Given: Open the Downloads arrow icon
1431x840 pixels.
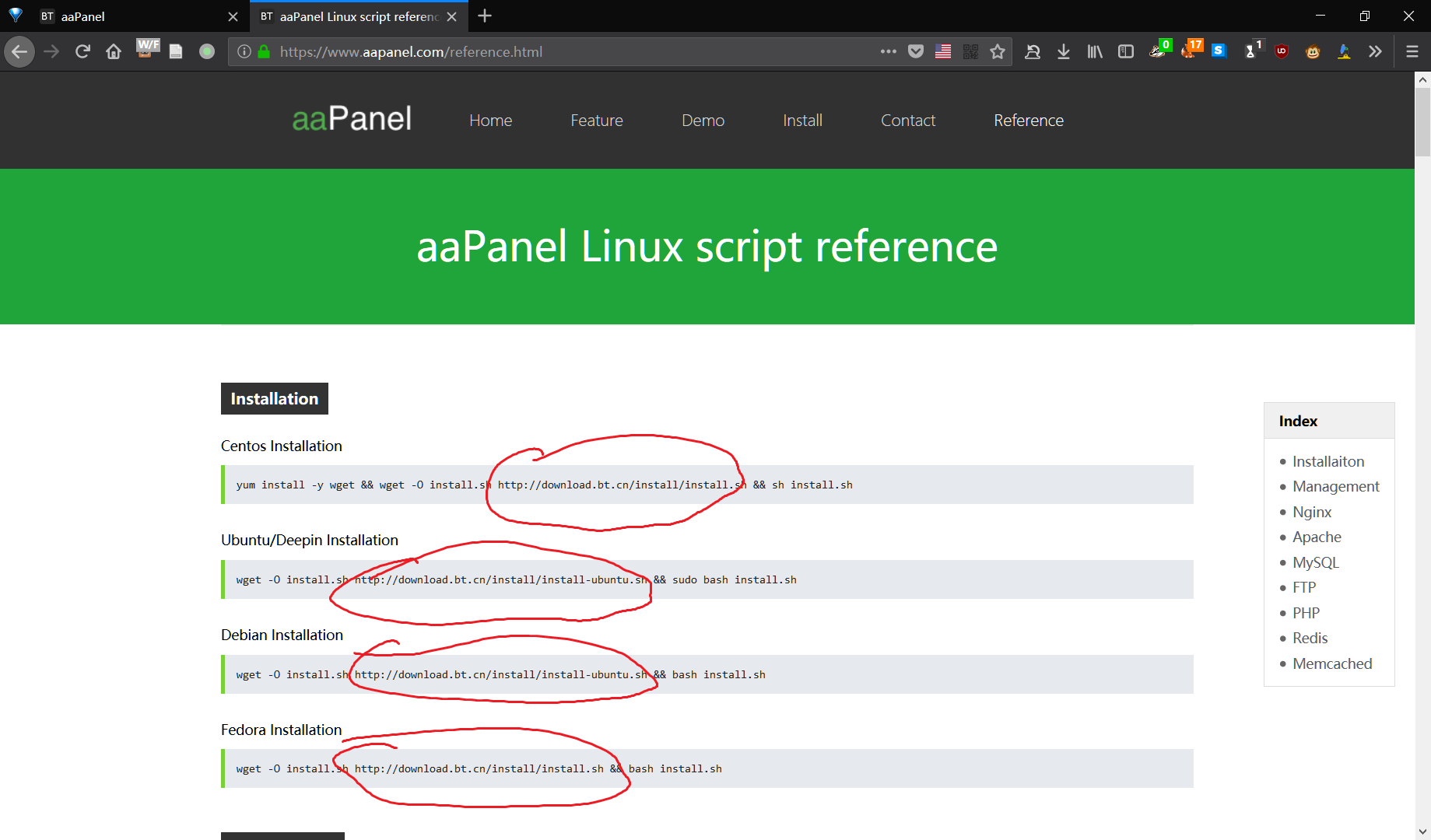Looking at the screenshot, I should (1064, 51).
